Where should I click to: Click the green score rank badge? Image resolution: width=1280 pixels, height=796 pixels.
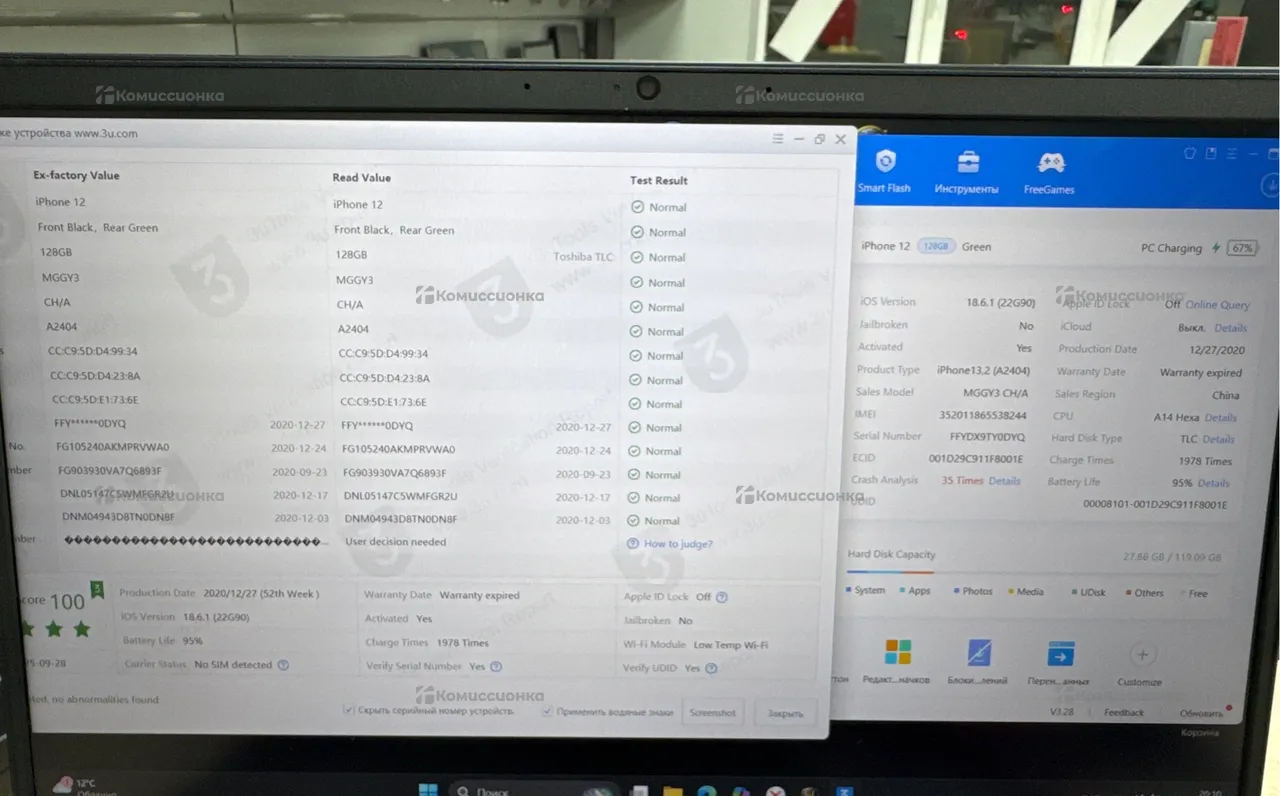(x=97, y=589)
